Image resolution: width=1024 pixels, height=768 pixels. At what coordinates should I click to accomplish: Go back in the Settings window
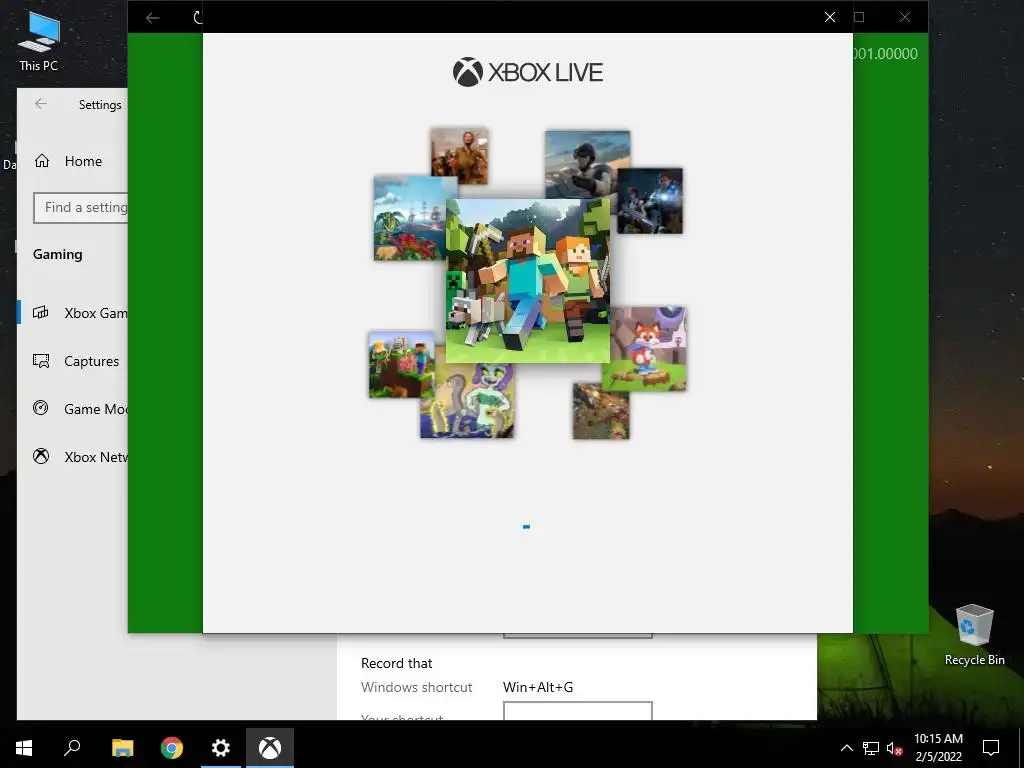click(x=40, y=104)
